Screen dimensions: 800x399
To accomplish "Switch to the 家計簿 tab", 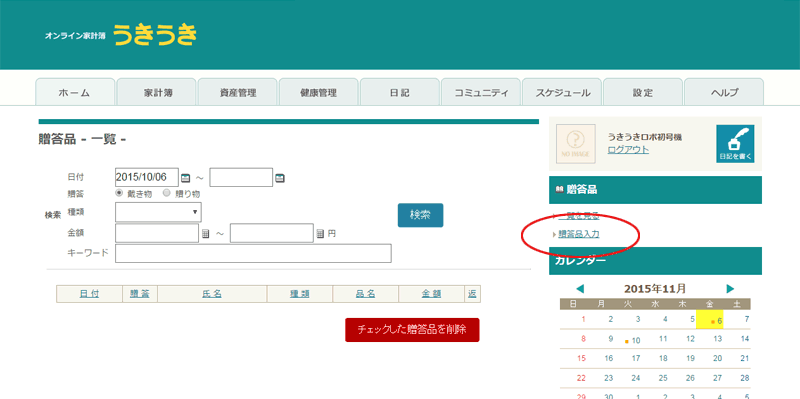I will pos(157,92).
